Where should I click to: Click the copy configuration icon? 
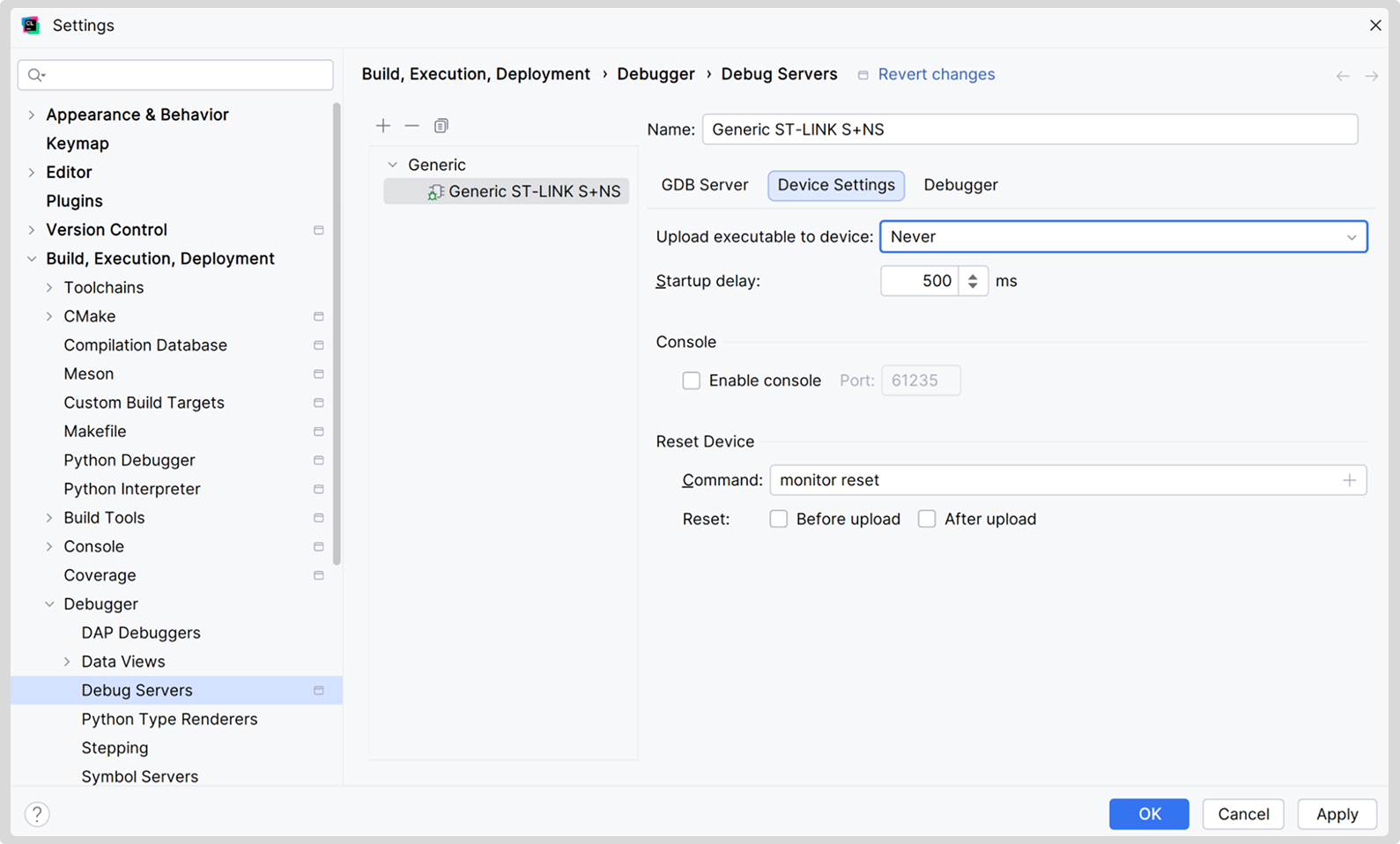441,126
